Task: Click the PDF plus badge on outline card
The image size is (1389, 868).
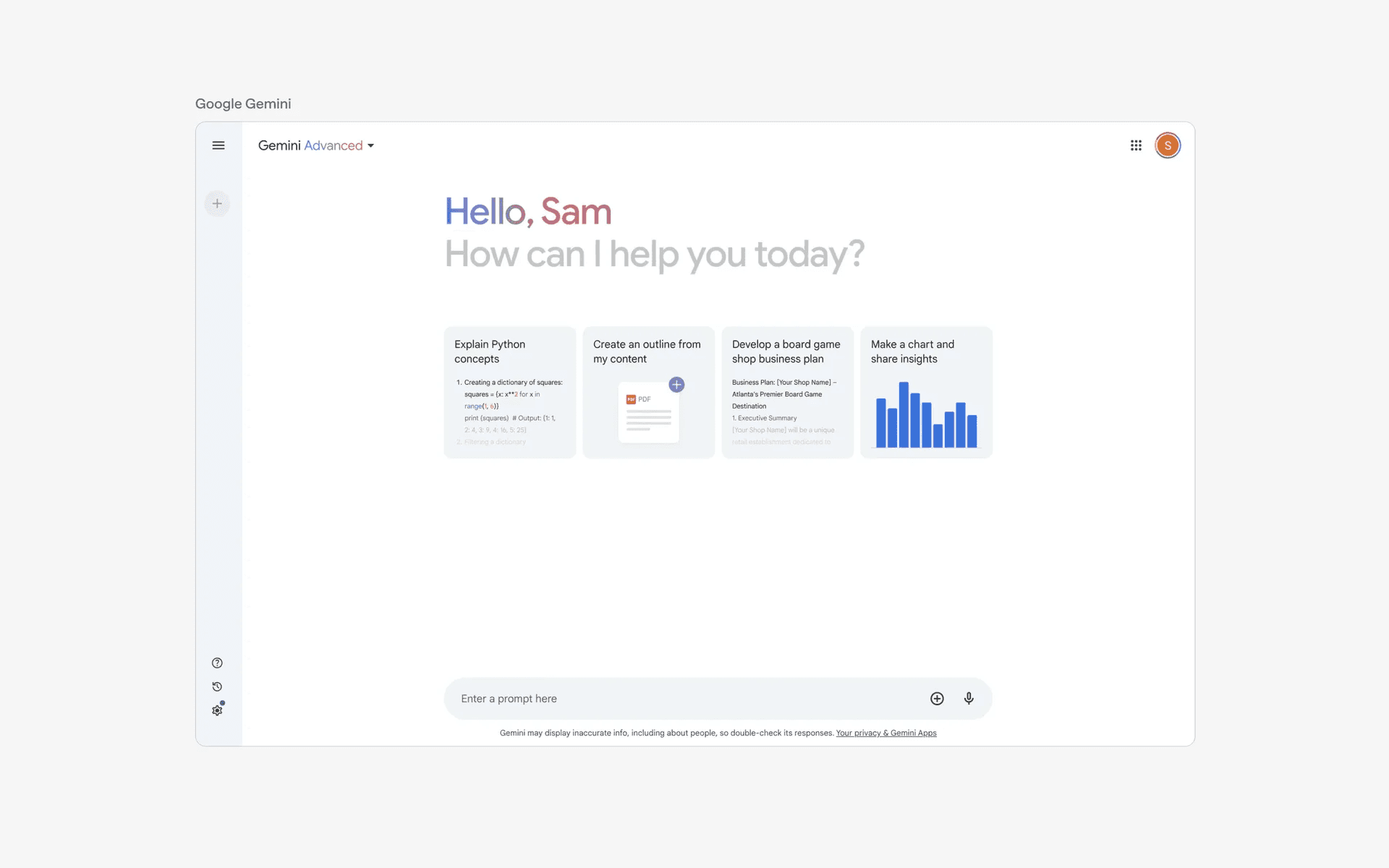Action: pyautogui.click(x=676, y=385)
